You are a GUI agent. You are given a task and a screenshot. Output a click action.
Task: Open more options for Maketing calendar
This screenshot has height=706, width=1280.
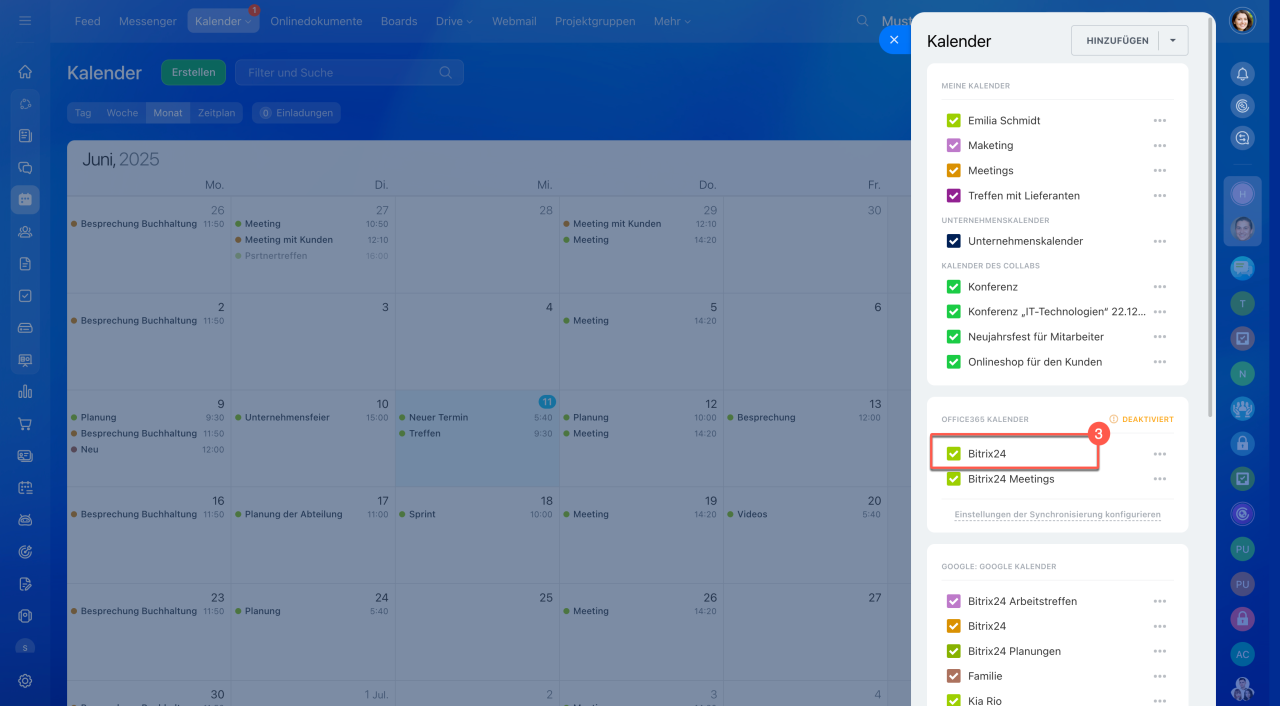click(1159, 145)
